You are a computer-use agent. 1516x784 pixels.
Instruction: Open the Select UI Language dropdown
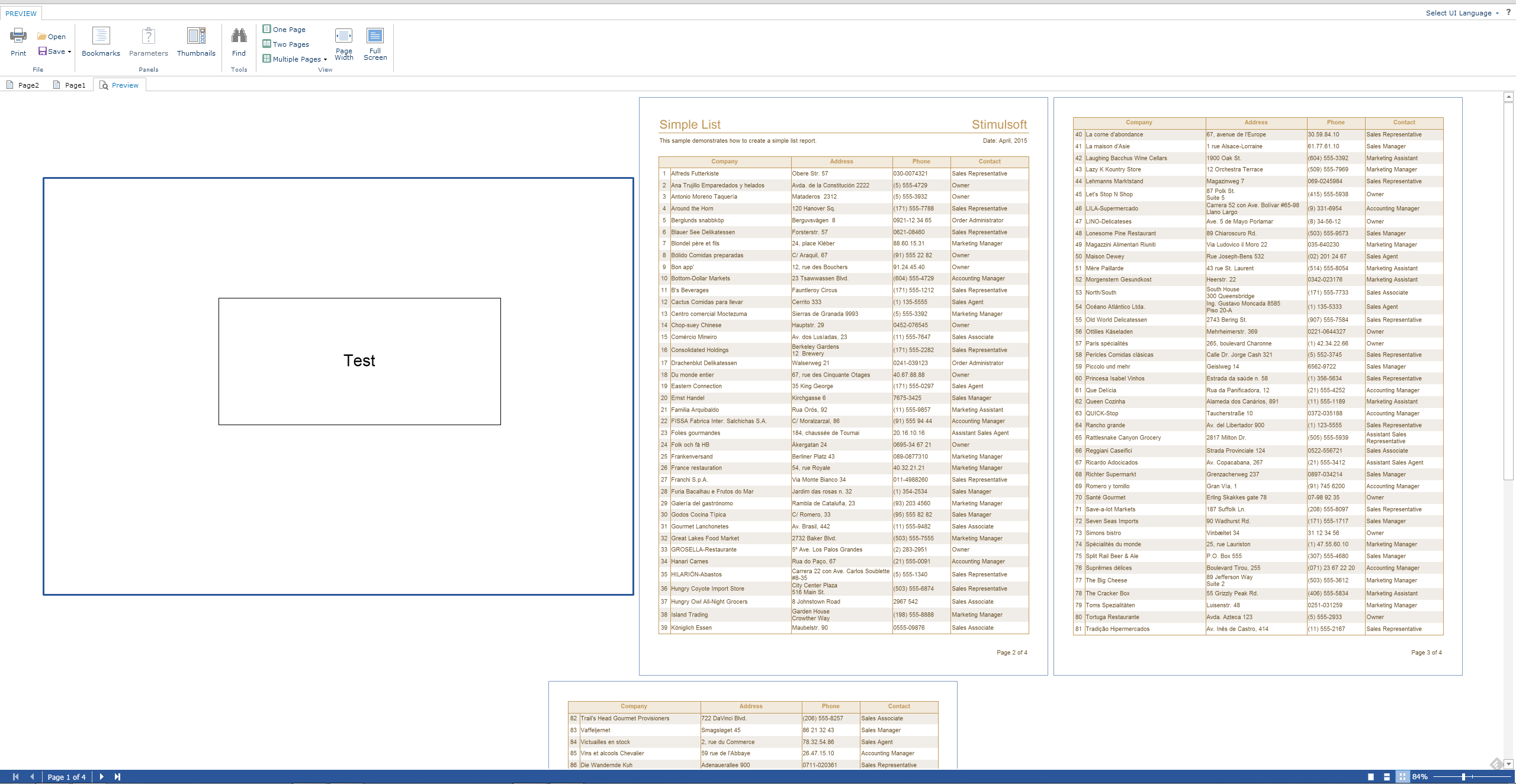point(1462,12)
